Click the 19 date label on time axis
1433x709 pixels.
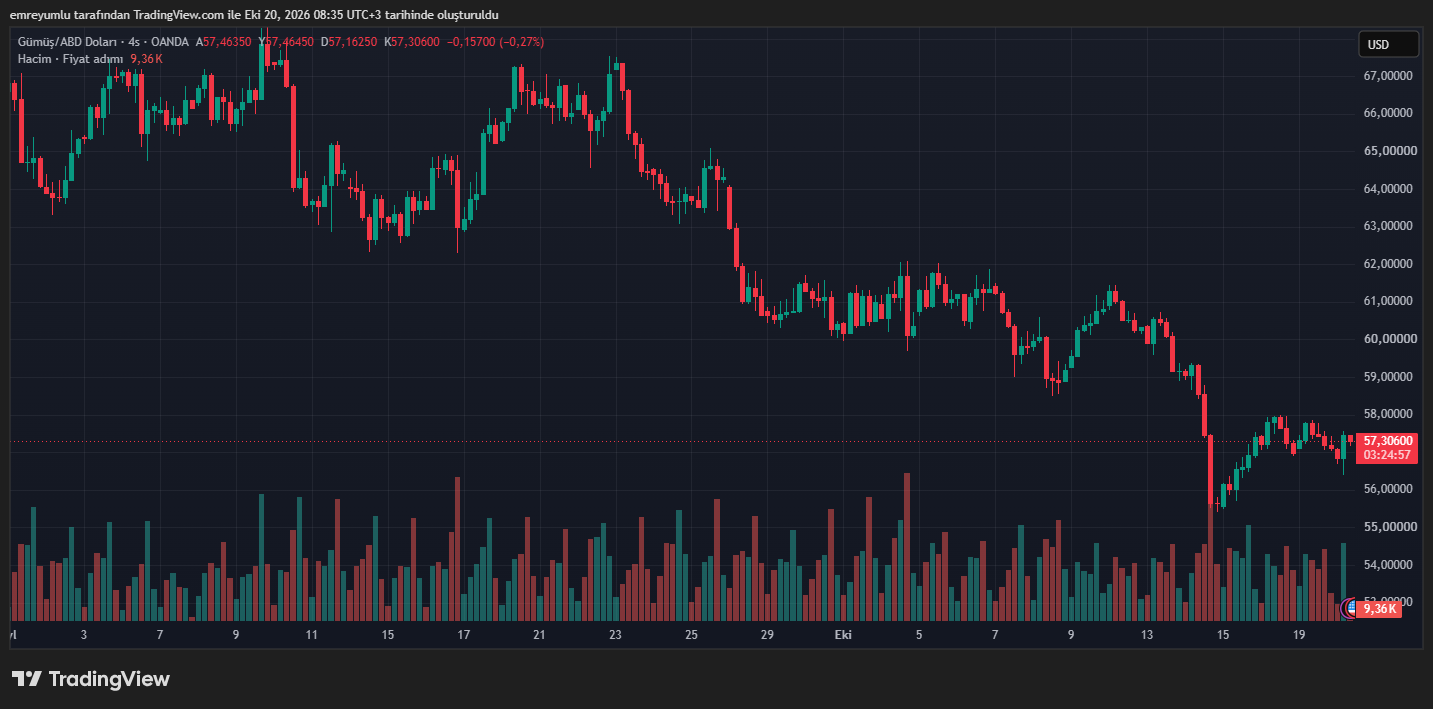click(1299, 635)
